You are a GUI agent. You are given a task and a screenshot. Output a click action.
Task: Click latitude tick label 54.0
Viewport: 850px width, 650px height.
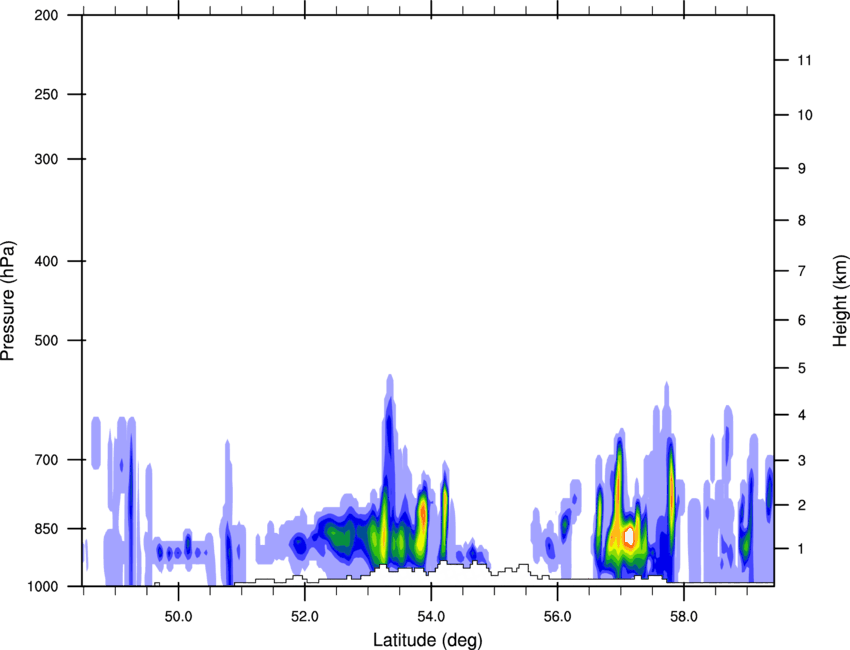432,616
